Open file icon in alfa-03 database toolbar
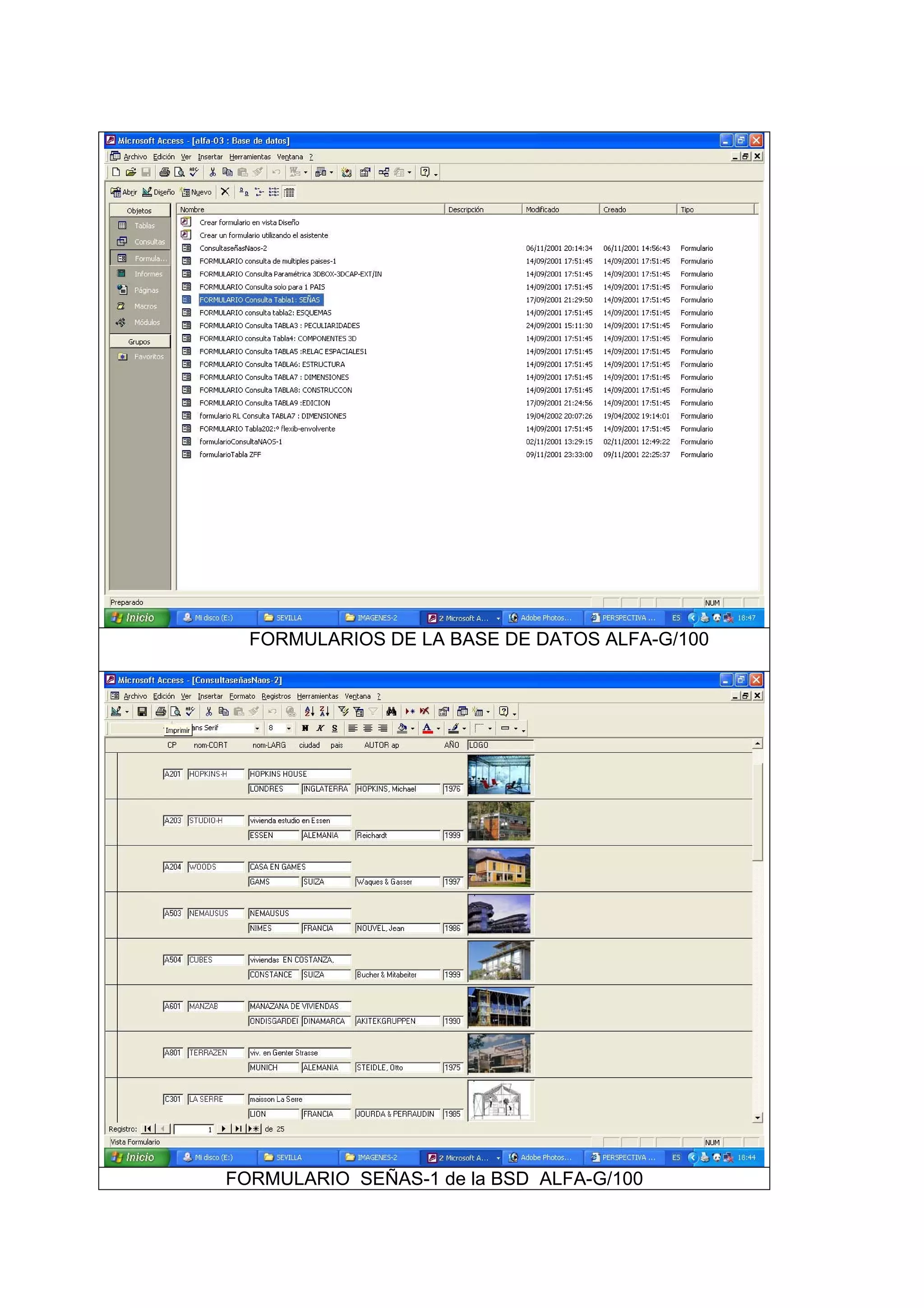Image resolution: width=924 pixels, height=1308 pixels. click(x=131, y=172)
